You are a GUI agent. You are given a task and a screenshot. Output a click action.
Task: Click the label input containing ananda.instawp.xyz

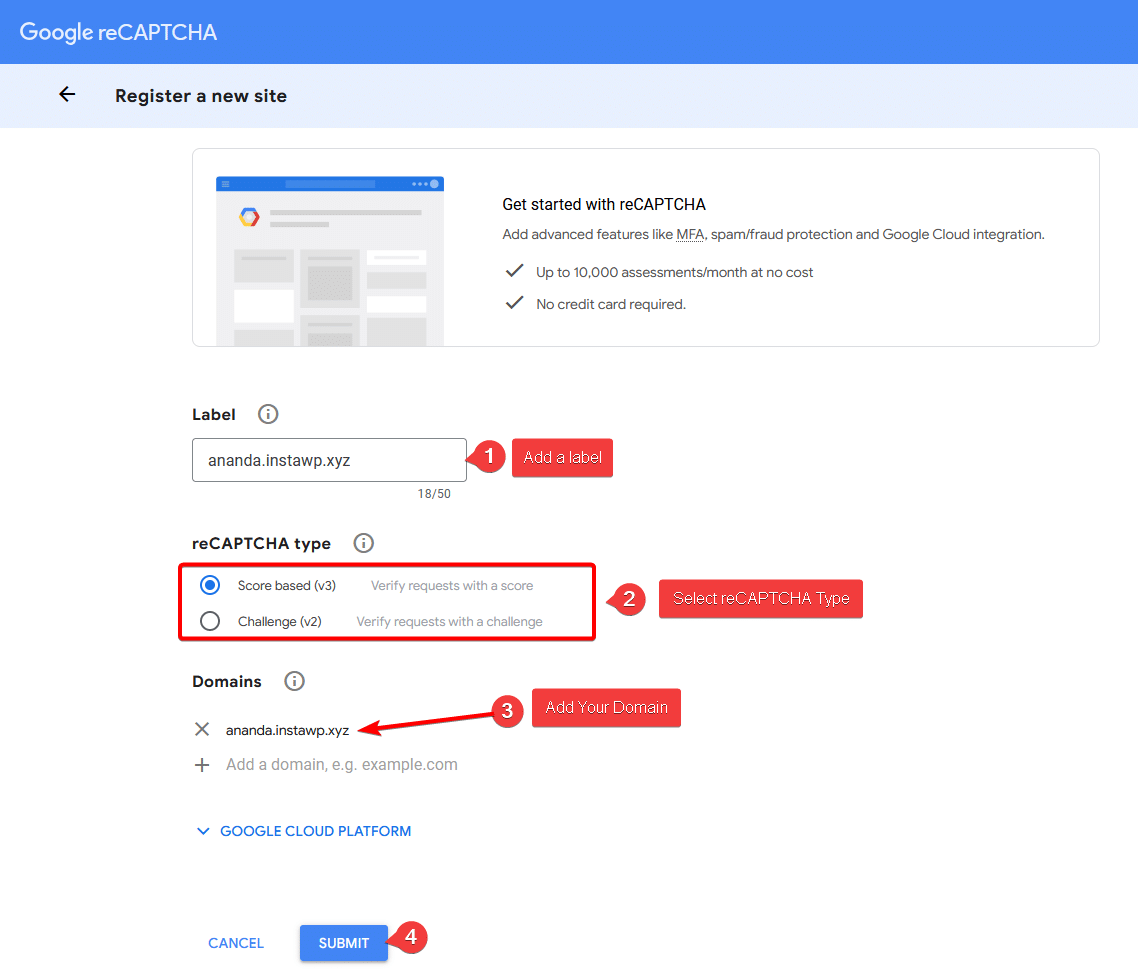coord(329,459)
